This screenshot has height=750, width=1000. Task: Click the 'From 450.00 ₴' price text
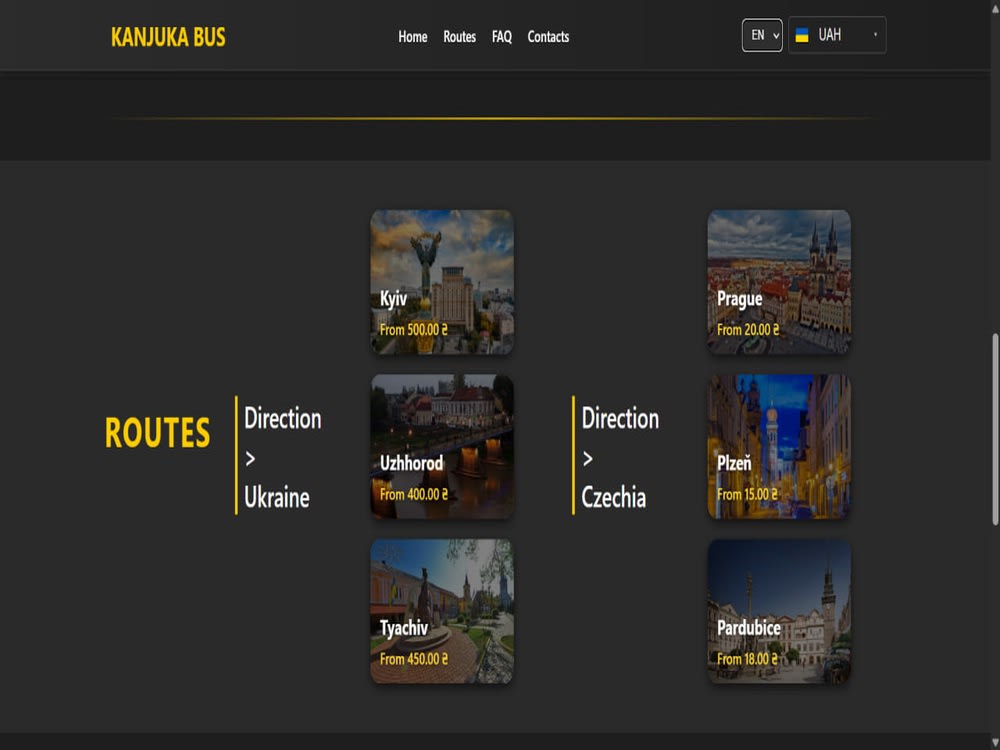[x=413, y=659]
